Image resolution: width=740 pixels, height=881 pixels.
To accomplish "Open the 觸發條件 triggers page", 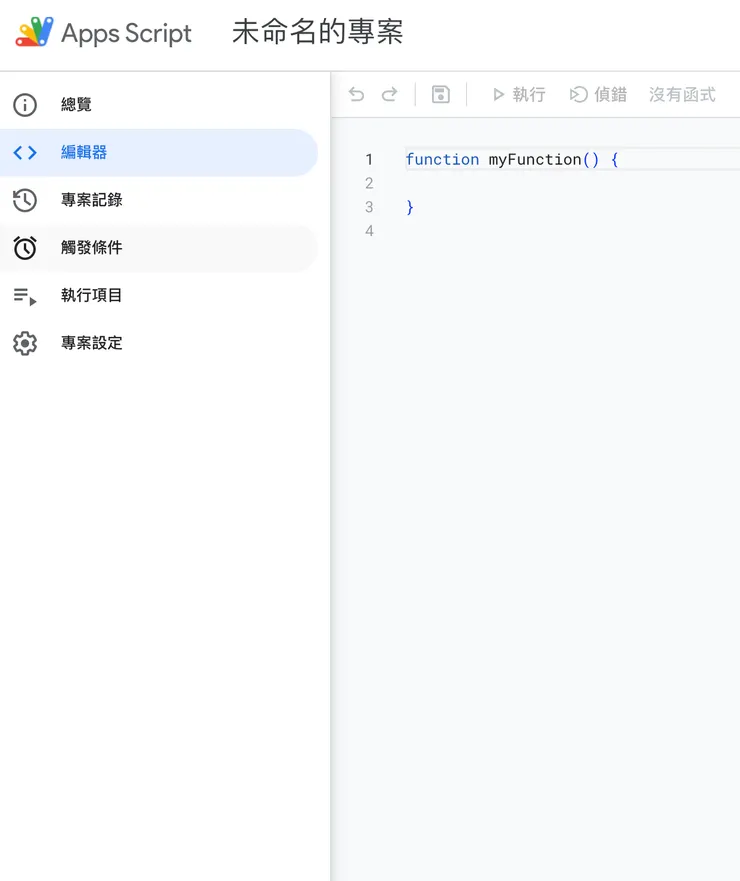I will (159, 248).
